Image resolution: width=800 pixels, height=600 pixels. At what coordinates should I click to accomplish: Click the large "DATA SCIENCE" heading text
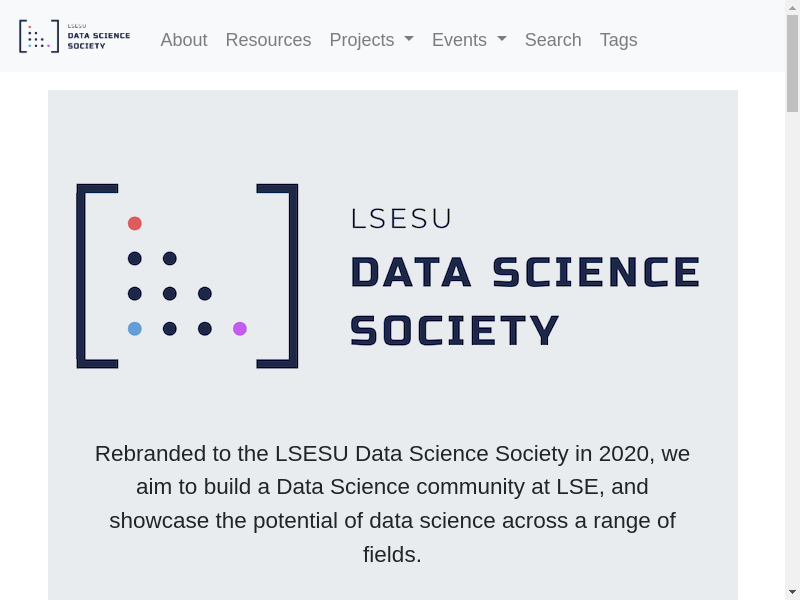[x=525, y=273]
